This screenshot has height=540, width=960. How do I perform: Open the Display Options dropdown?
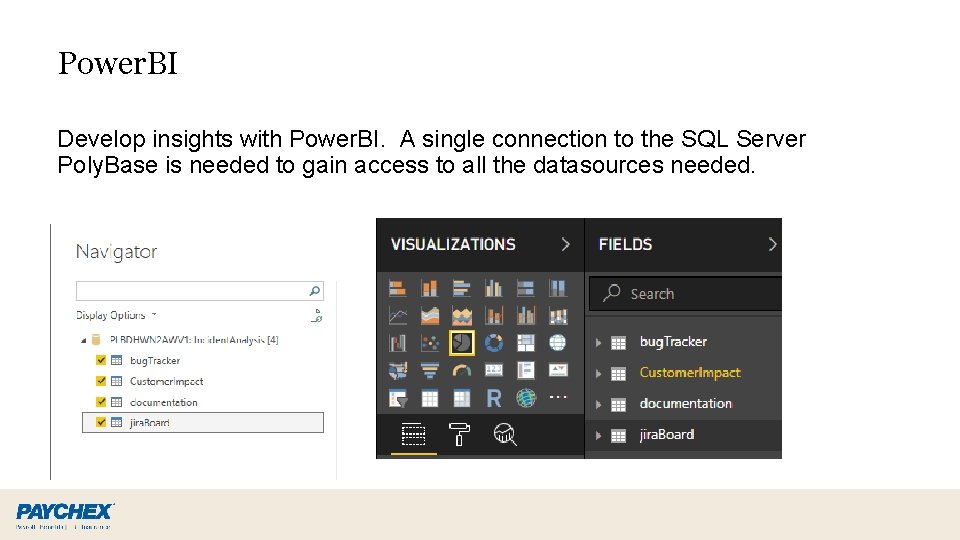coord(116,315)
